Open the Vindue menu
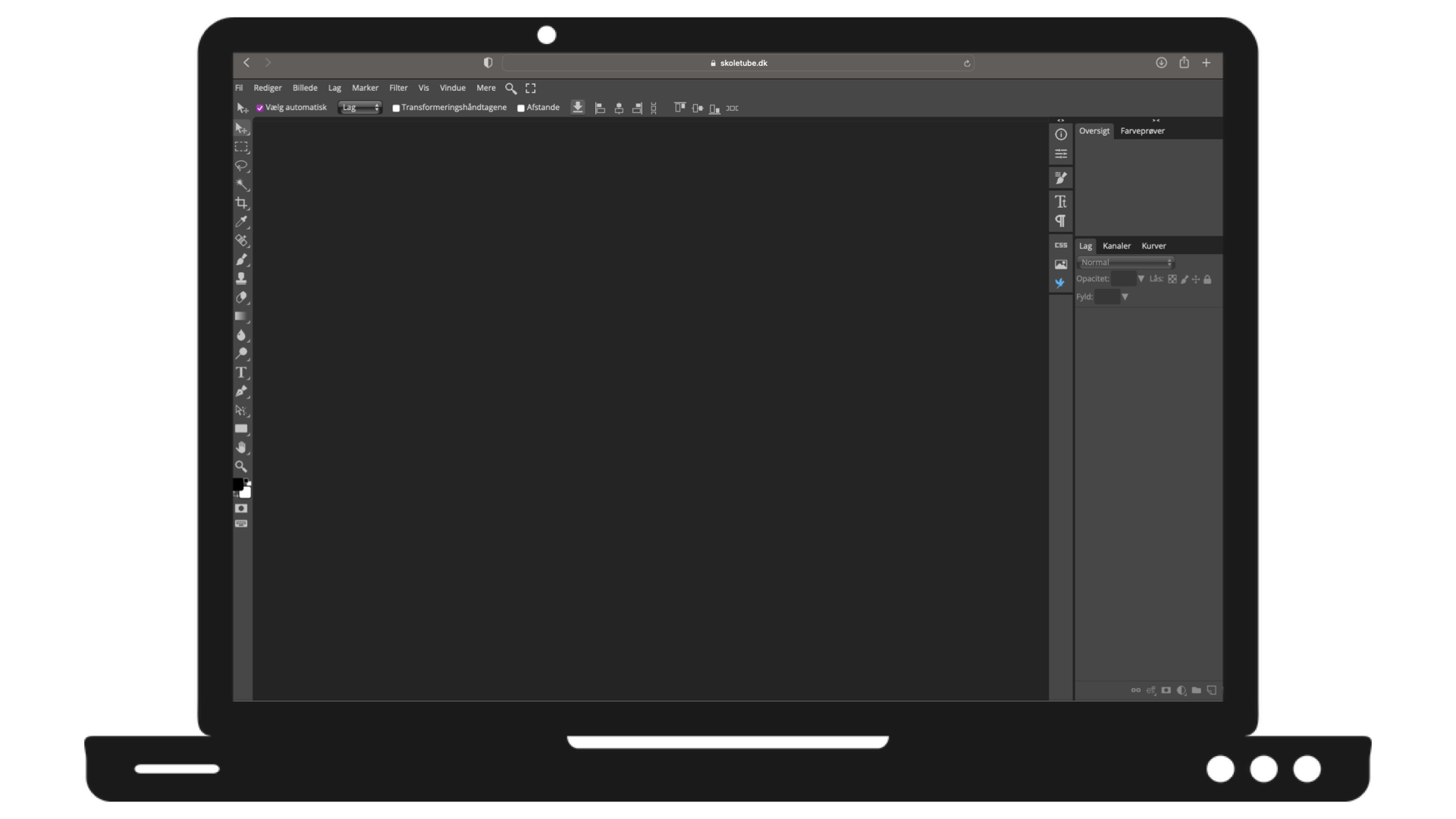The height and width of the screenshot is (819, 1456). 453,88
